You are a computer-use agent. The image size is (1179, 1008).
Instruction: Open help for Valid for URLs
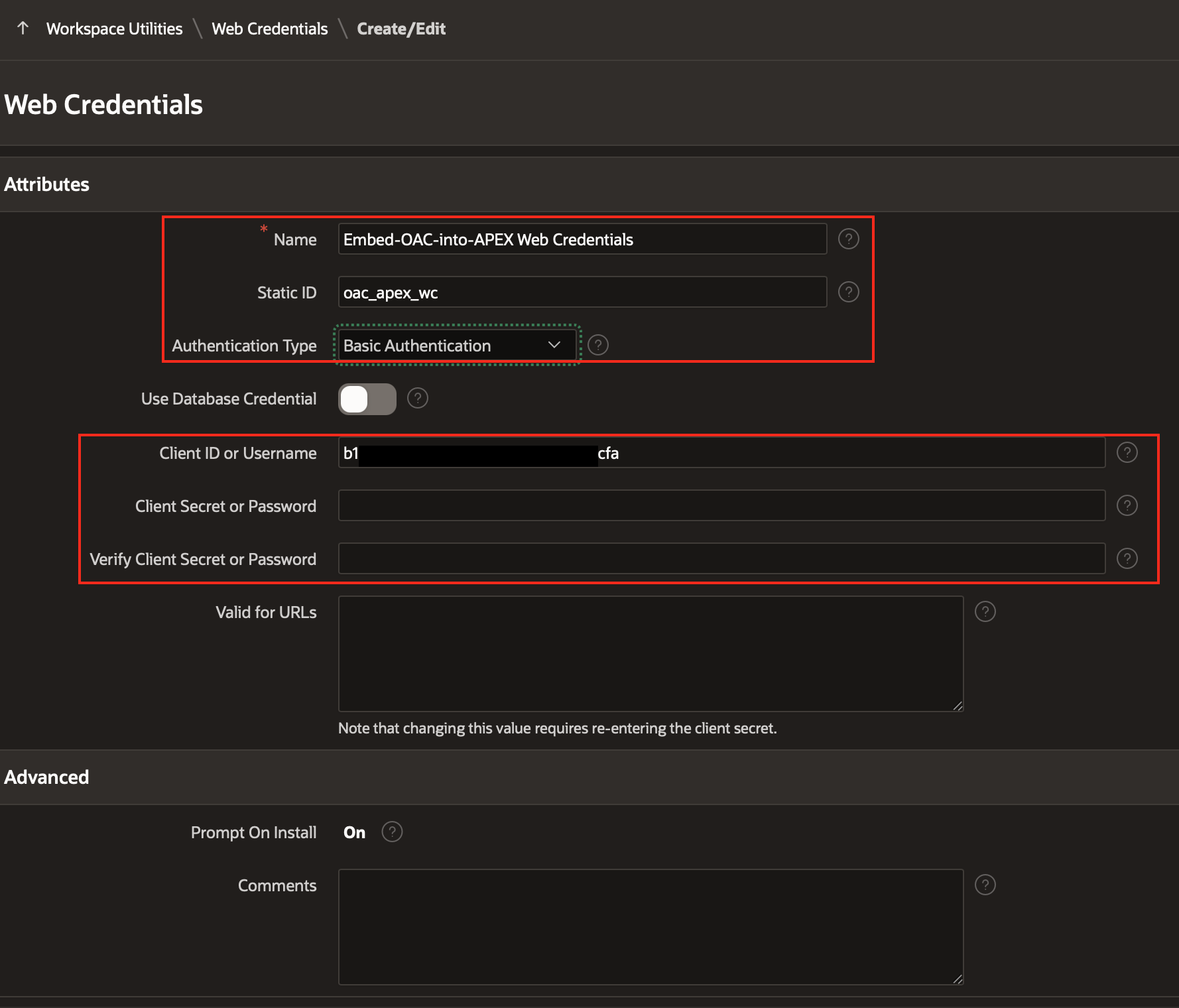pyautogui.click(x=985, y=611)
